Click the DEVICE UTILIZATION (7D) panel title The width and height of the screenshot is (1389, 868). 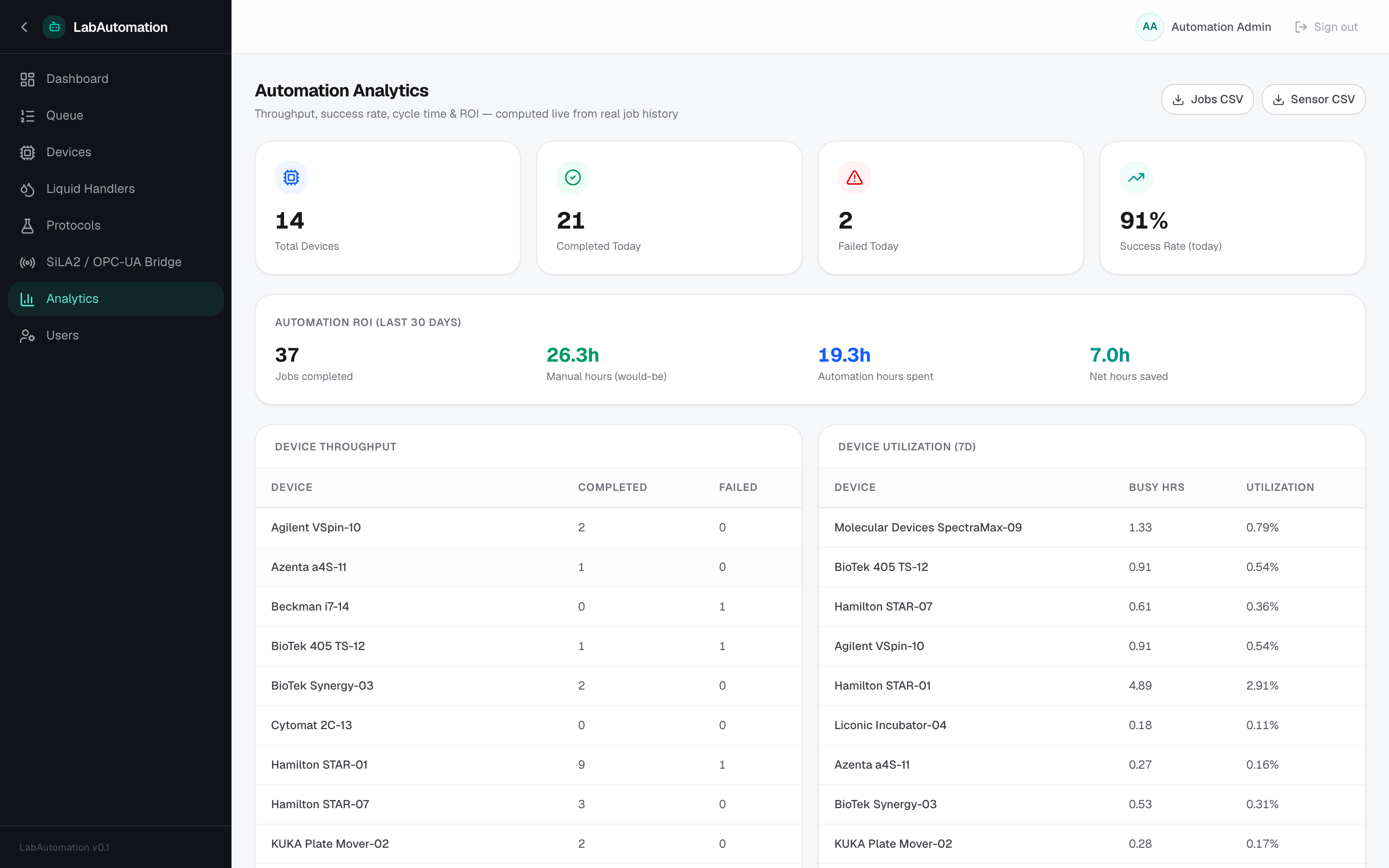tap(907, 447)
